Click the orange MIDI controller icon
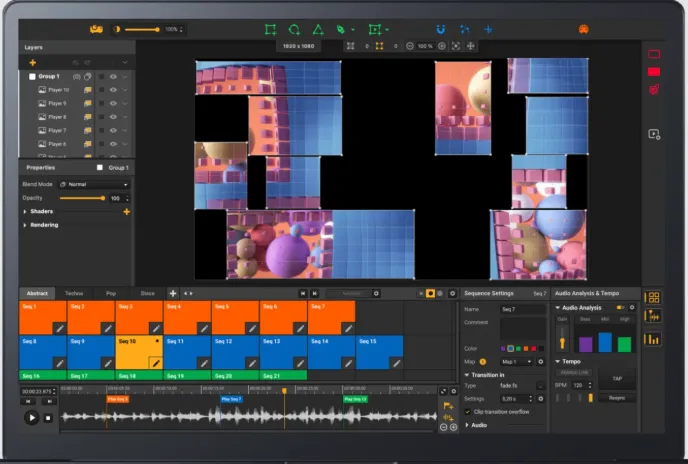This screenshot has height=464, width=688. tap(584, 29)
